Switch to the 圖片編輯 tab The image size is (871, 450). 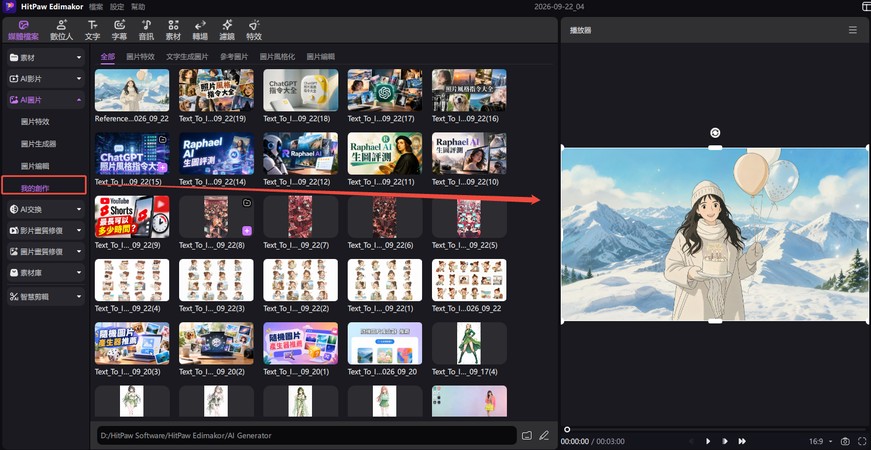(x=321, y=57)
